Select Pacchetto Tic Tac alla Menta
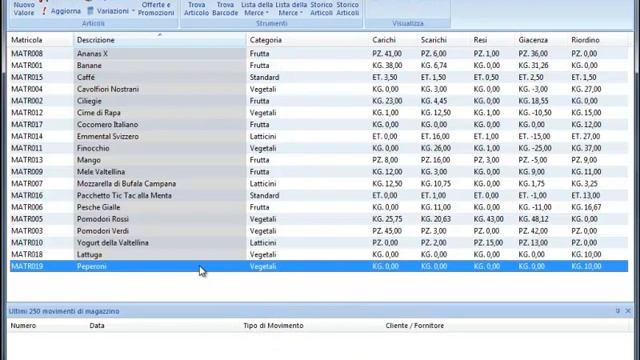This screenshot has height=360, width=640. [x=124, y=196]
